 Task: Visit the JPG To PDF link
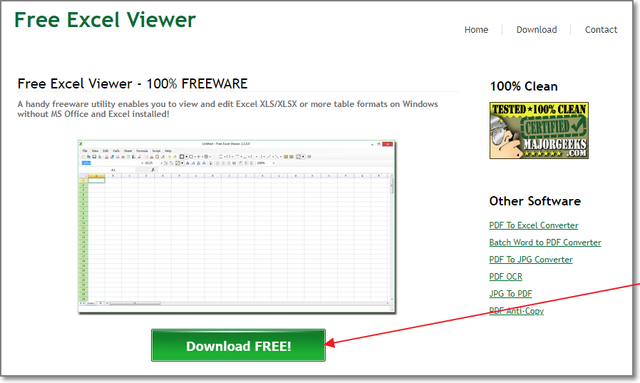coord(510,294)
